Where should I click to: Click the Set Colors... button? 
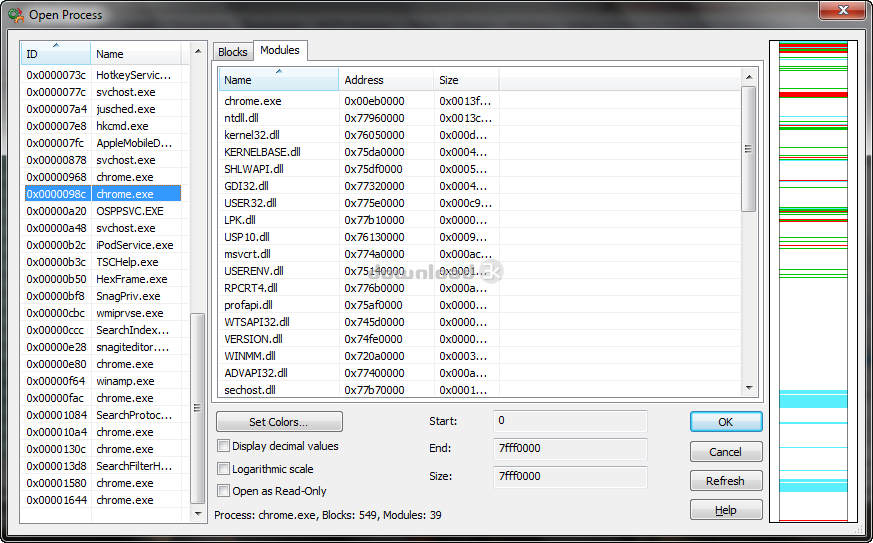click(x=279, y=422)
